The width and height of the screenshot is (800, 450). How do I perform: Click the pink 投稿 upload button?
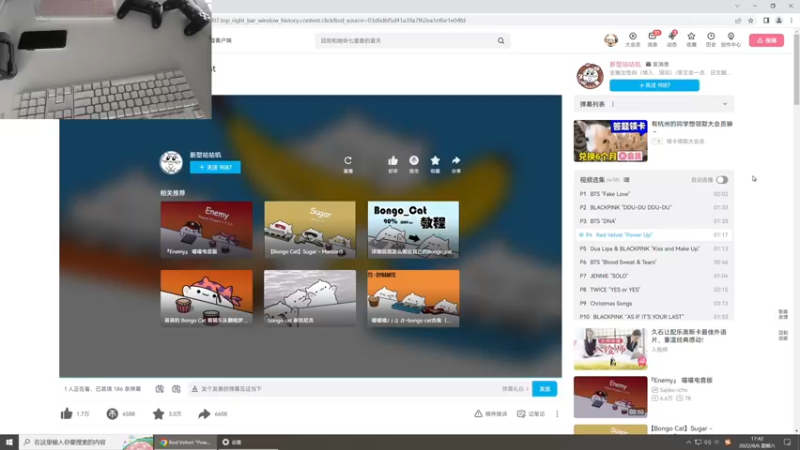pyautogui.click(x=766, y=40)
